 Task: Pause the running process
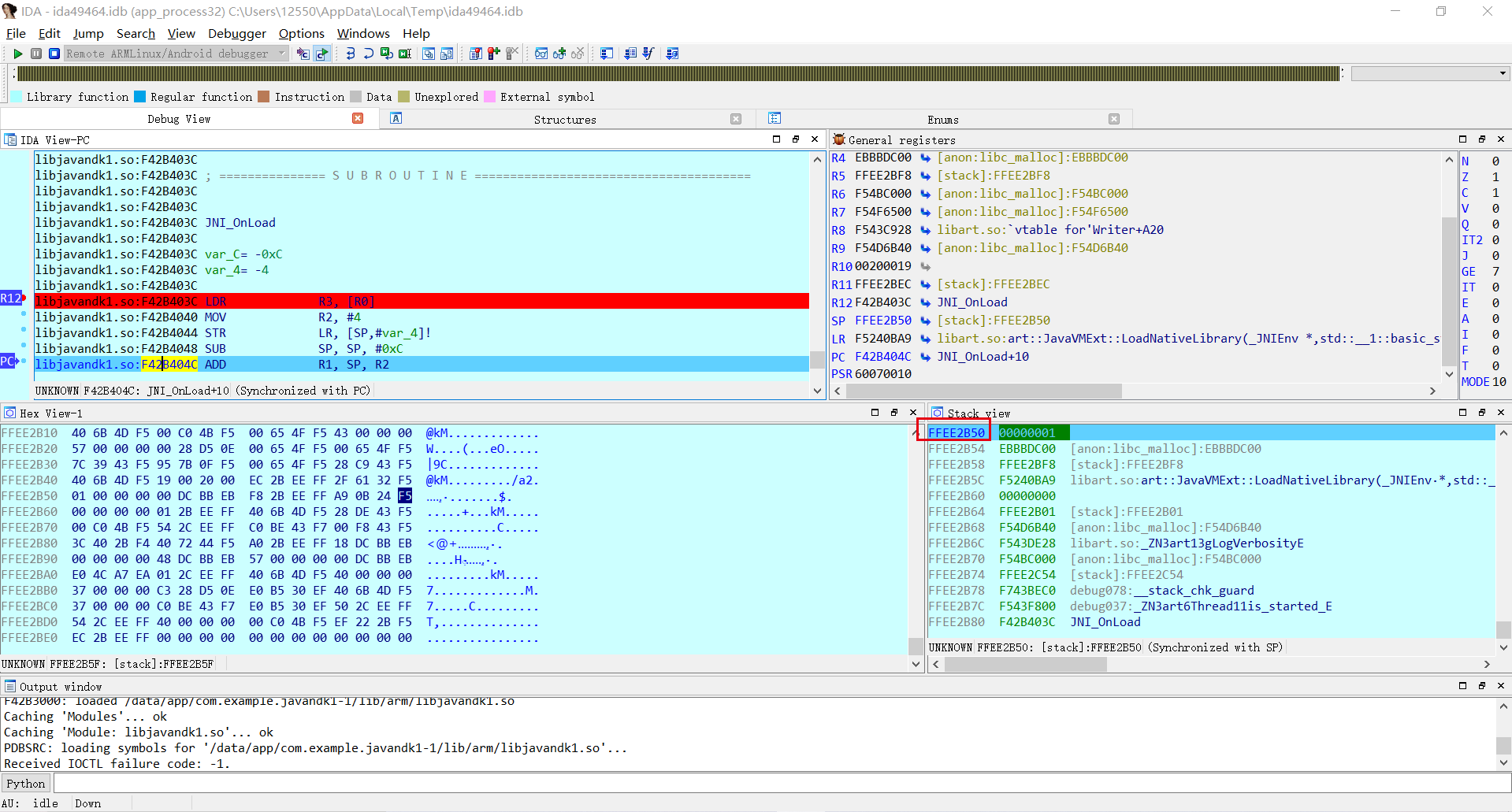click(x=36, y=54)
